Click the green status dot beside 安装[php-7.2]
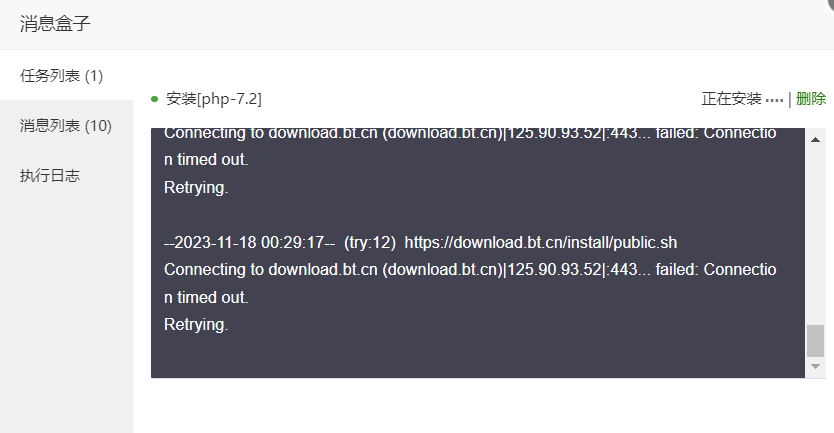The height and width of the screenshot is (433, 834). click(x=154, y=98)
